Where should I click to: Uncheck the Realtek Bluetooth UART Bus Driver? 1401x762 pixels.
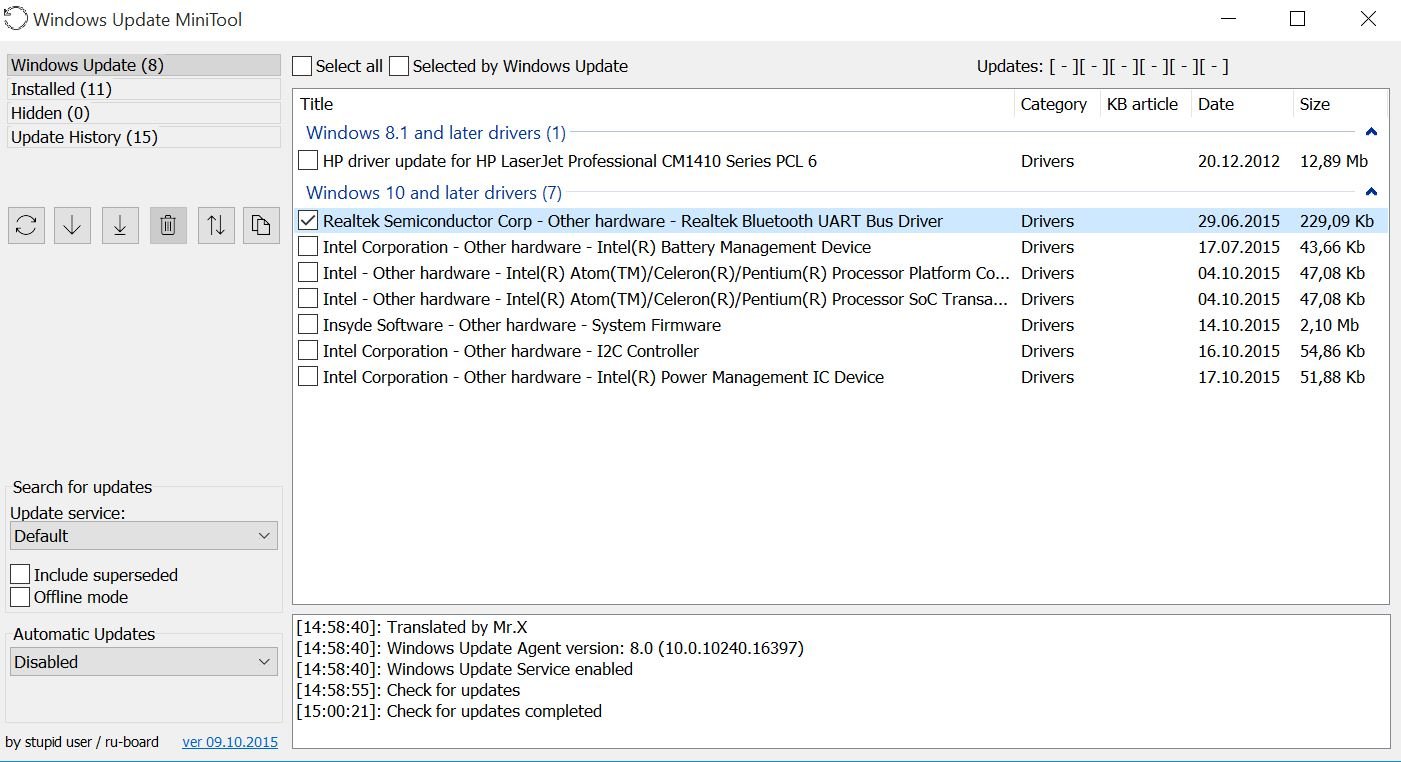[x=308, y=221]
